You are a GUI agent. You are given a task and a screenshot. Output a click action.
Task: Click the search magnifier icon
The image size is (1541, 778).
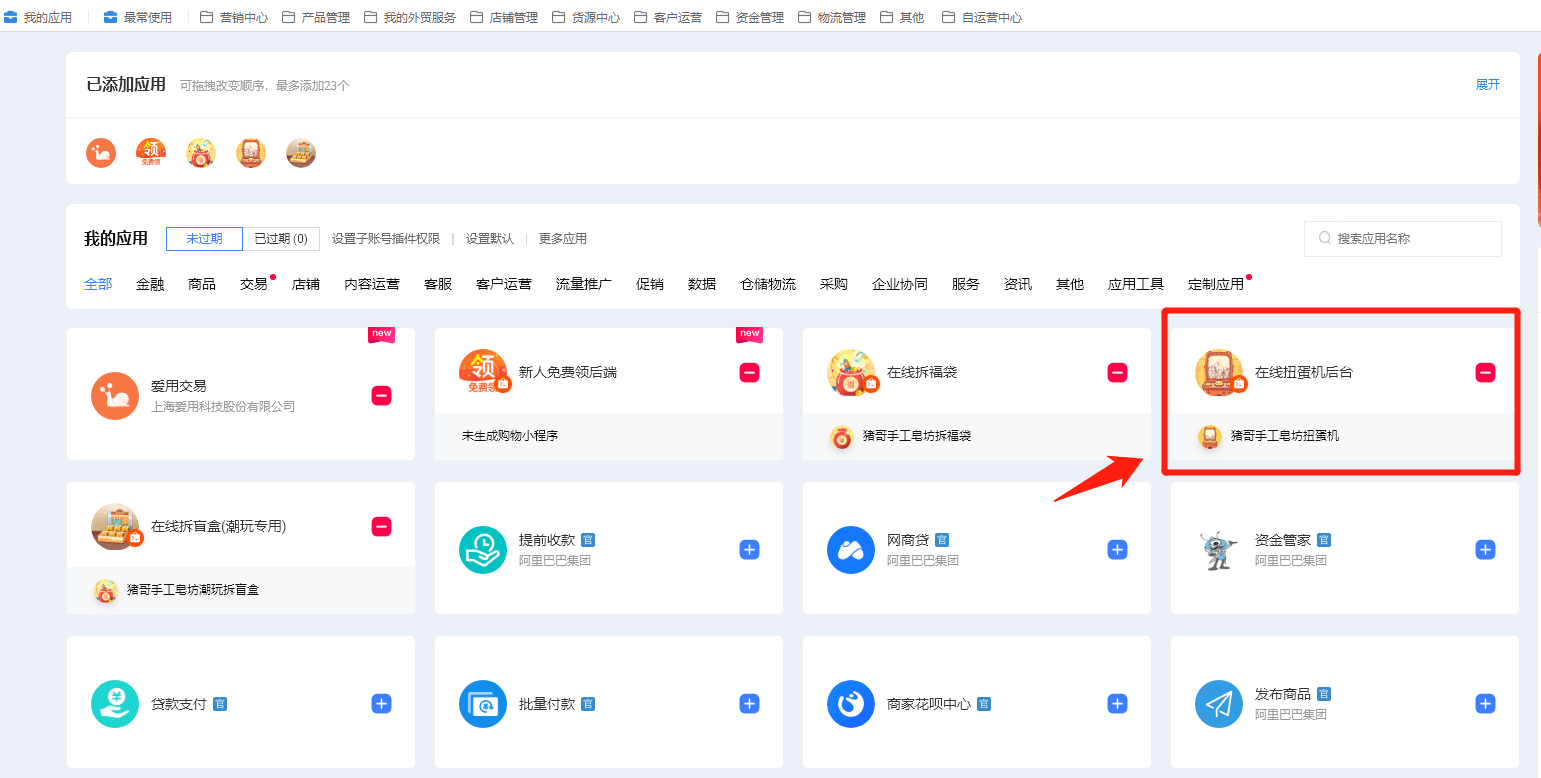[1325, 238]
